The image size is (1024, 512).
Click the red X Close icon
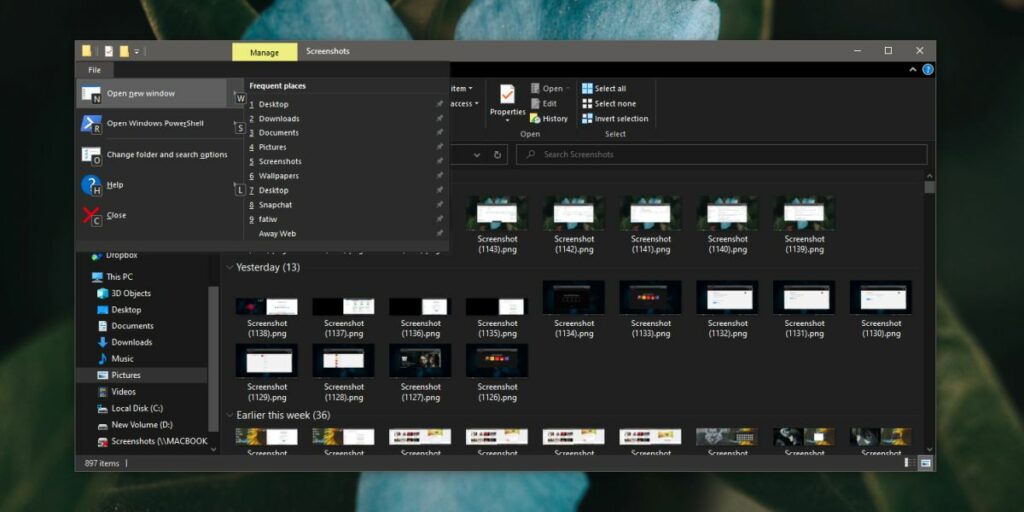(91, 215)
